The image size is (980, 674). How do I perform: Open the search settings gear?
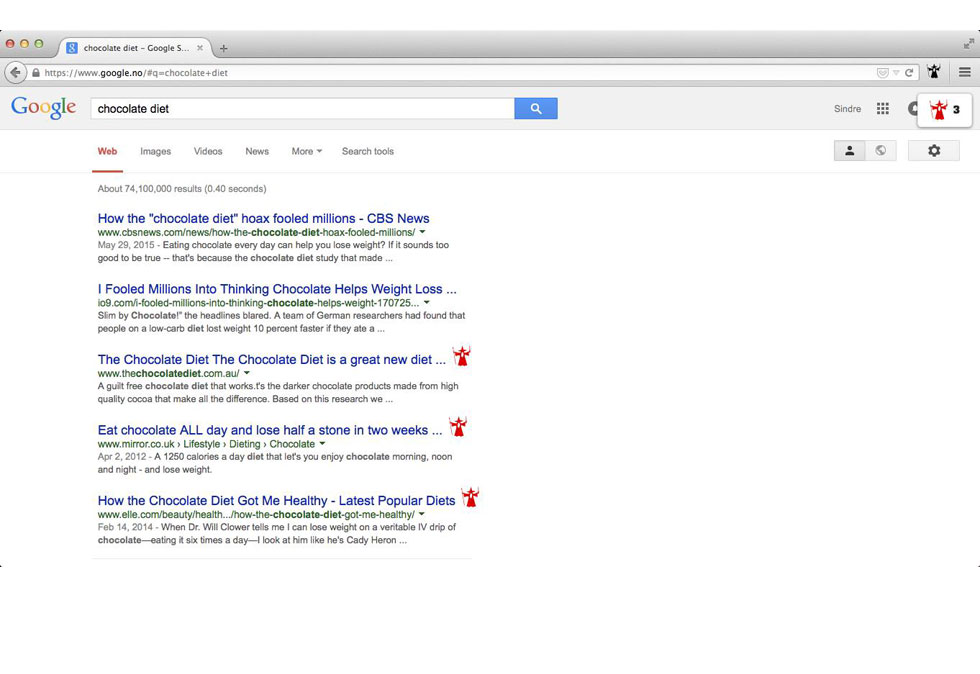click(934, 151)
